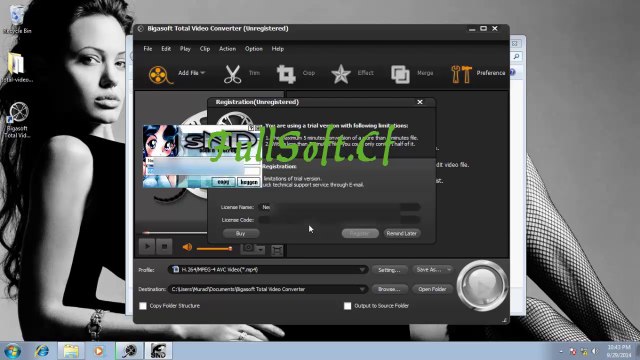Enable Copy Folder Structure checkbox

coord(143,306)
